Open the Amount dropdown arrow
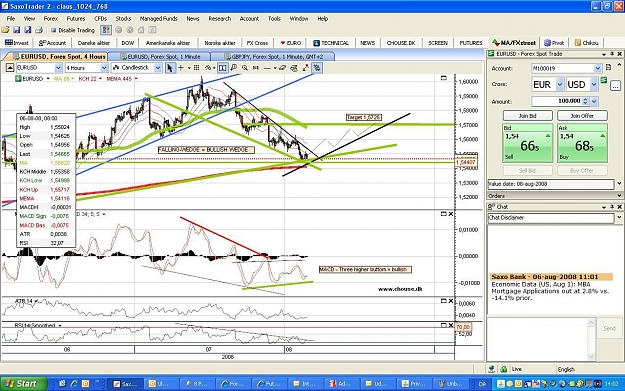The image size is (625, 391). (x=594, y=101)
